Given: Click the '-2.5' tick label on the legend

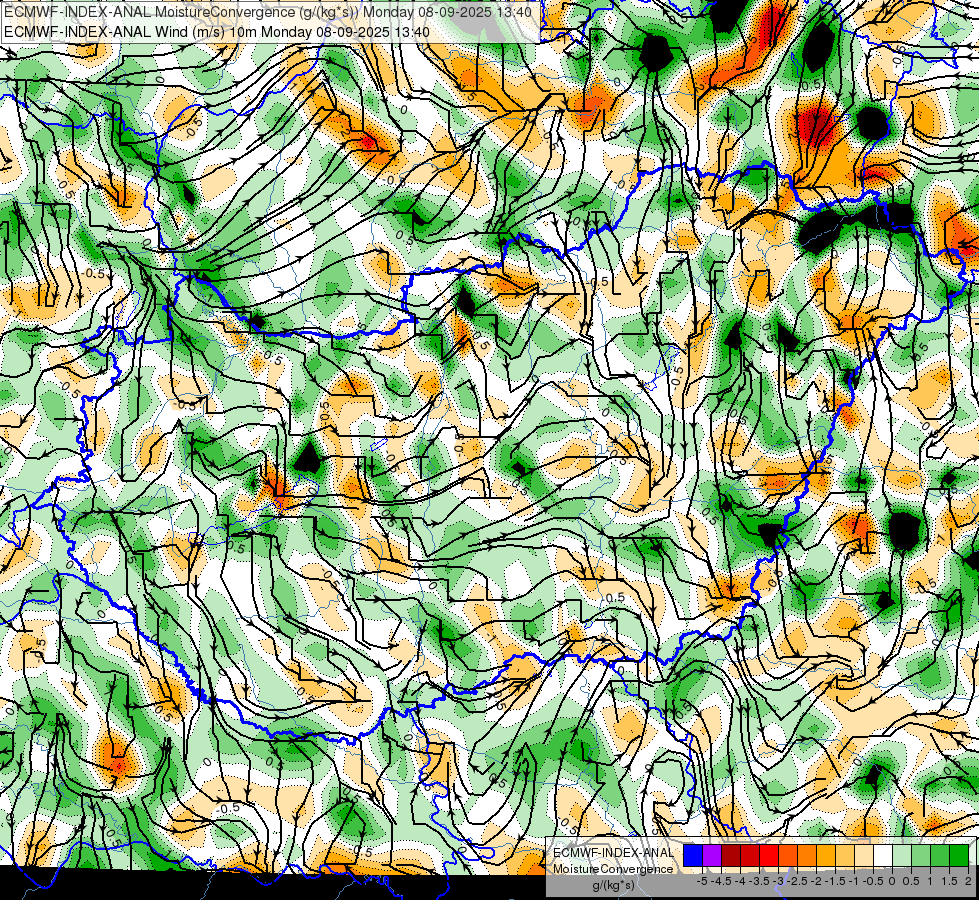Looking at the screenshot, I should point(797,881).
